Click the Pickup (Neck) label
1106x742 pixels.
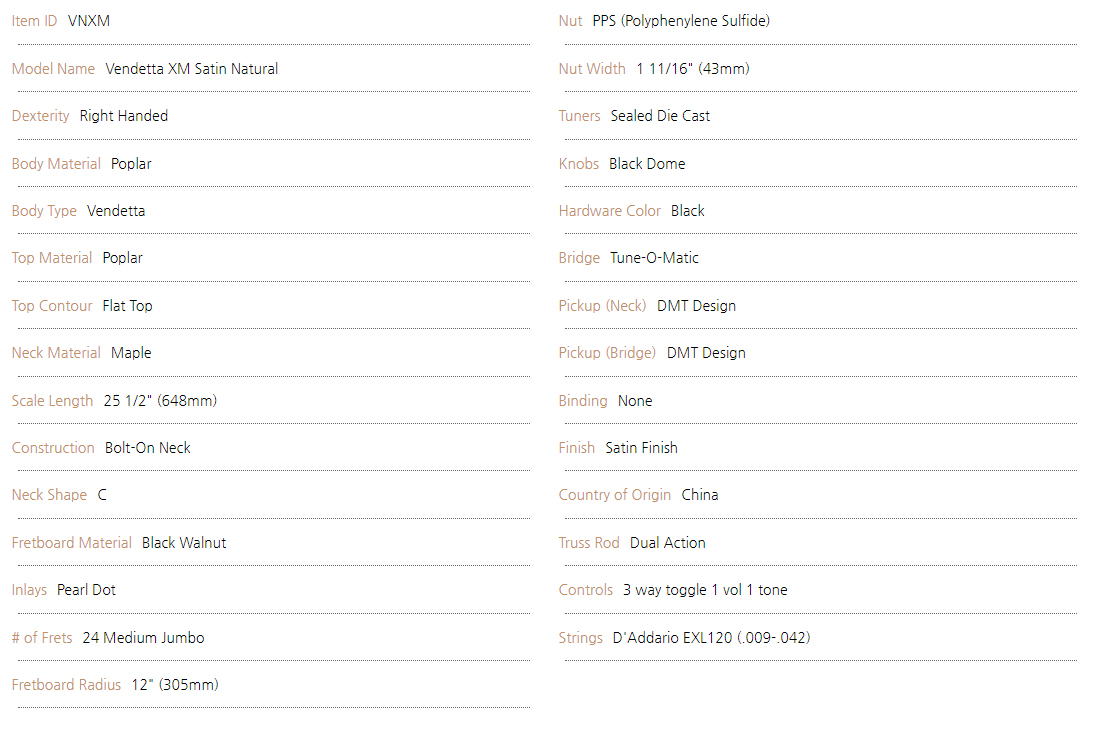pos(602,306)
